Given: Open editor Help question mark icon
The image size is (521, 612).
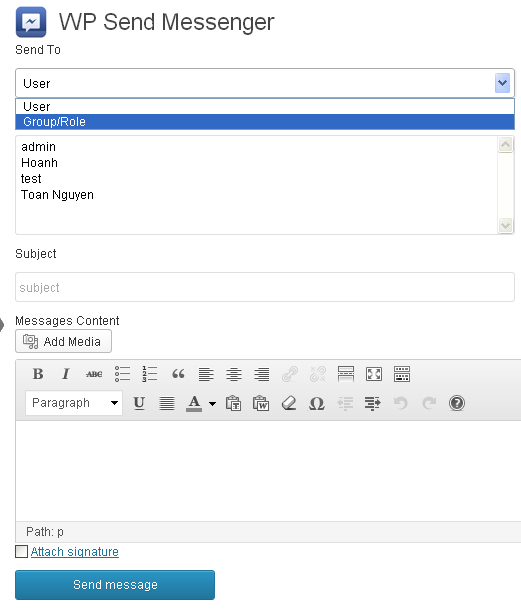Looking at the screenshot, I should pyautogui.click(x=457, y=403).
